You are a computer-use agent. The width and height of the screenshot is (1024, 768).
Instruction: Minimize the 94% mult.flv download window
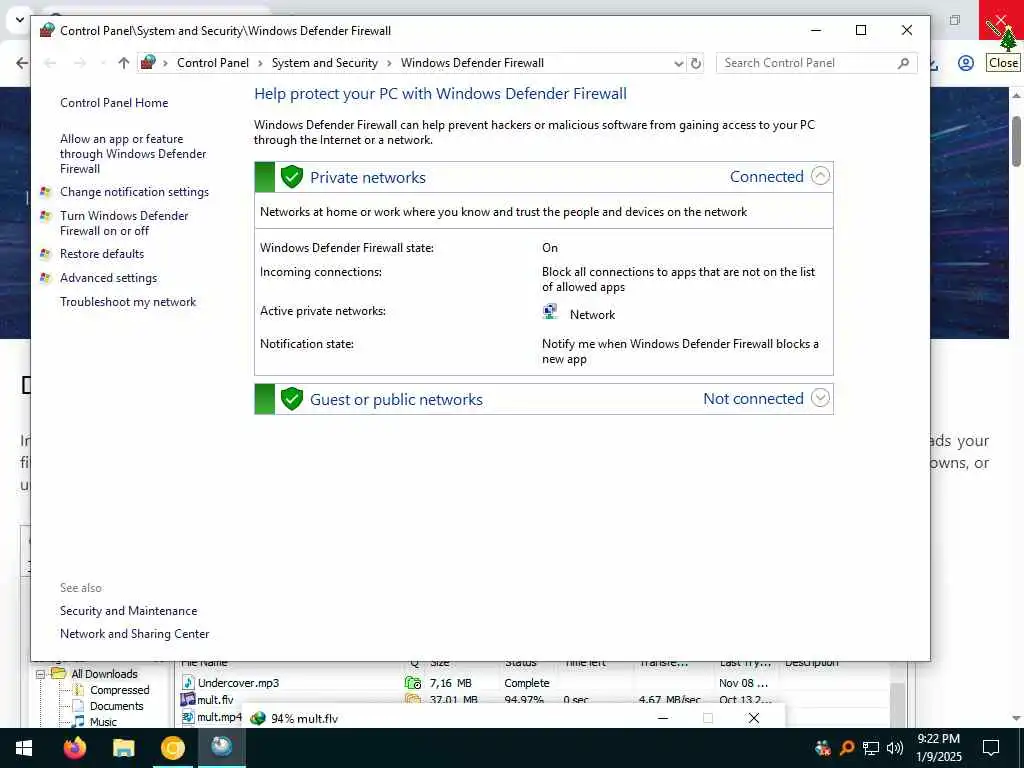coord(663,718)
